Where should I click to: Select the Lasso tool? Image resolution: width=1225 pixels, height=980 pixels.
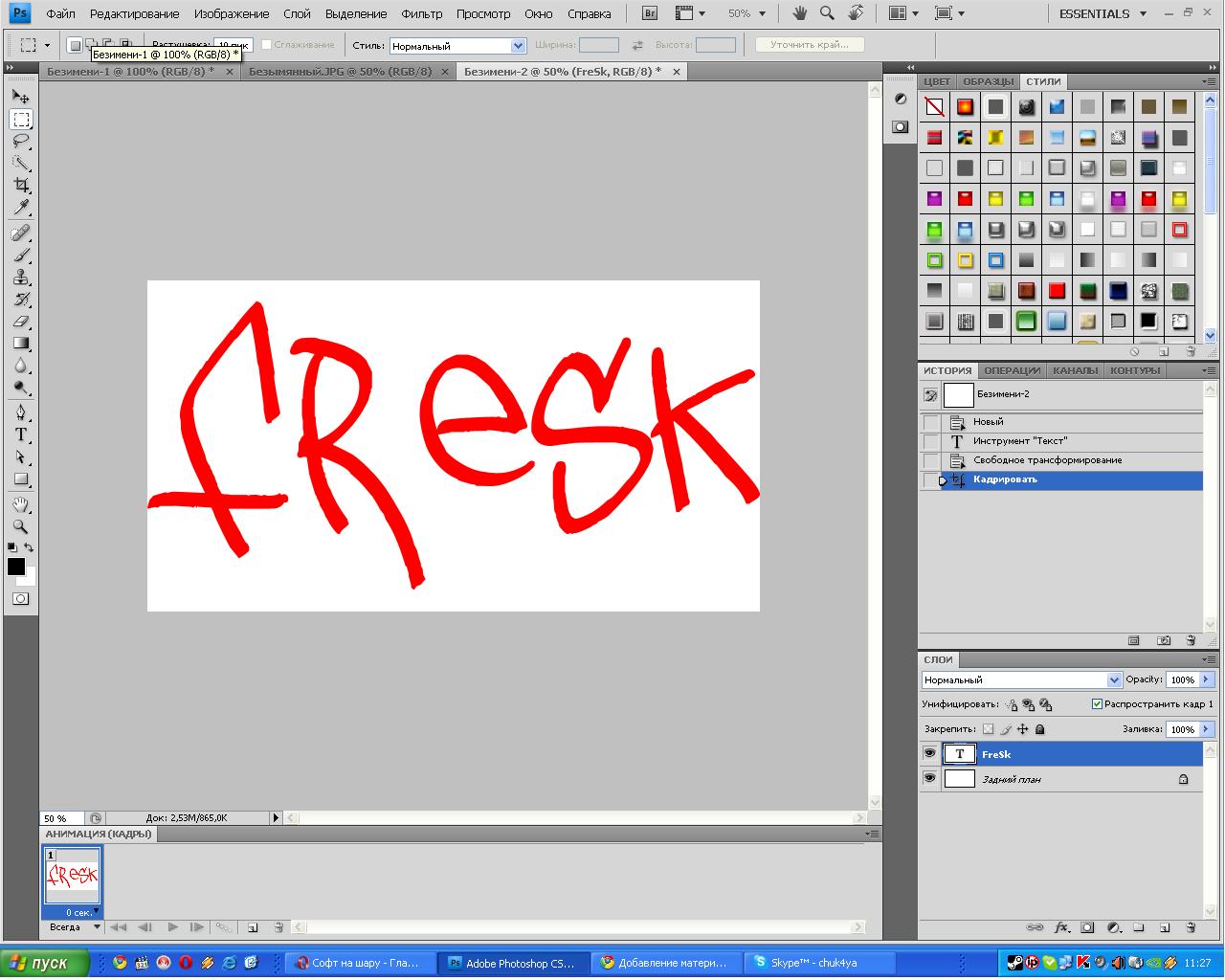click(x=21, y=141)
